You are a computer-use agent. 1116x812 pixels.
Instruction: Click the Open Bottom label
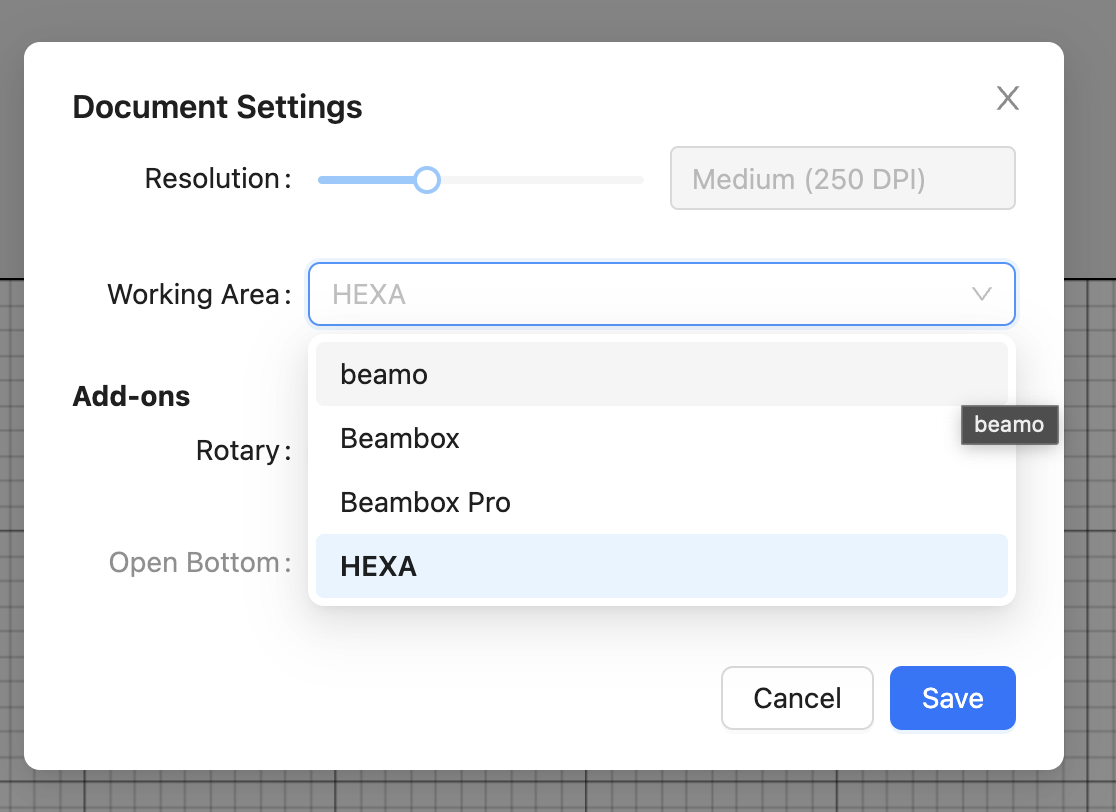point(194,563)
